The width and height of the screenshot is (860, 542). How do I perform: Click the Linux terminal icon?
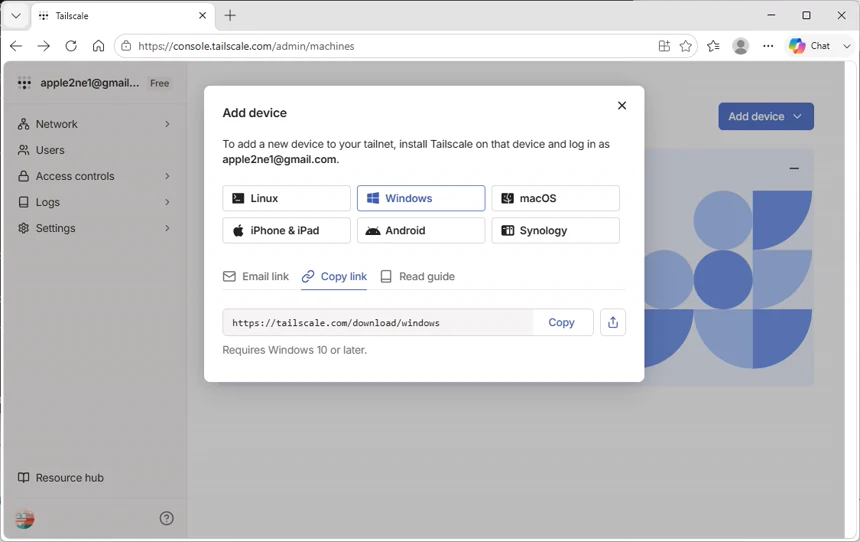[x=238, y=198]
